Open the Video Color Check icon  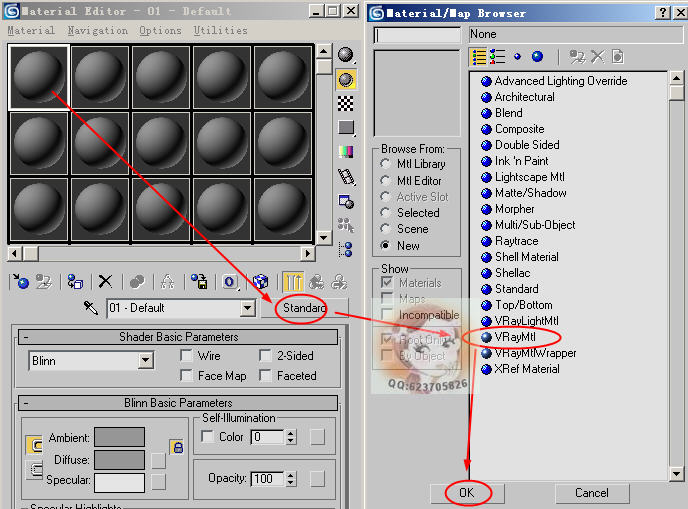pos(346,152)
